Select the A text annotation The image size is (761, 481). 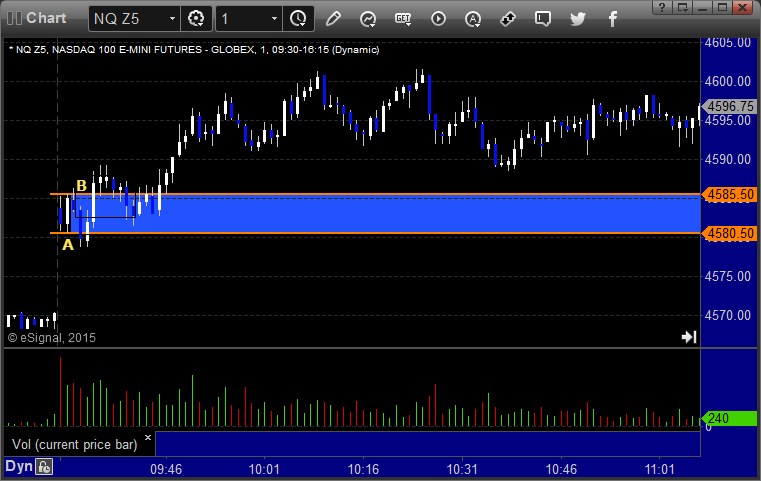coord(68,245)
